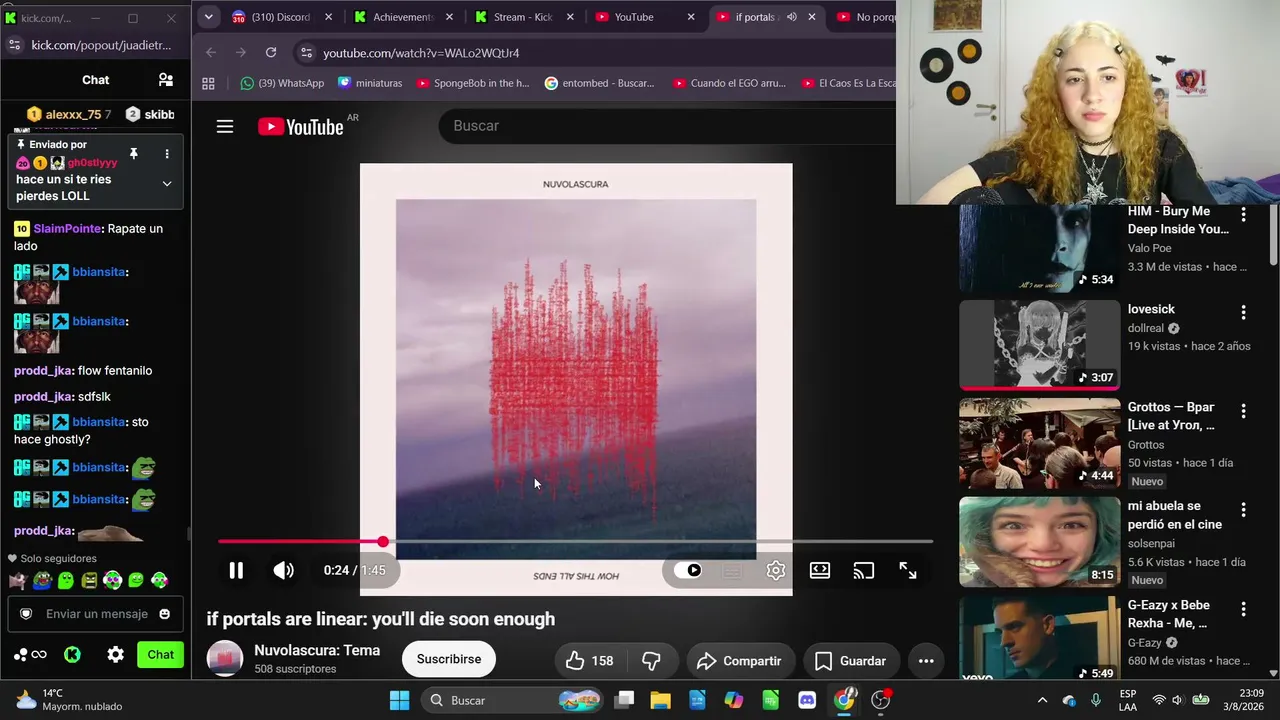Go to YouTube home via logo
Viewport: 1280px width, 720px height.
tap(301, 126)
